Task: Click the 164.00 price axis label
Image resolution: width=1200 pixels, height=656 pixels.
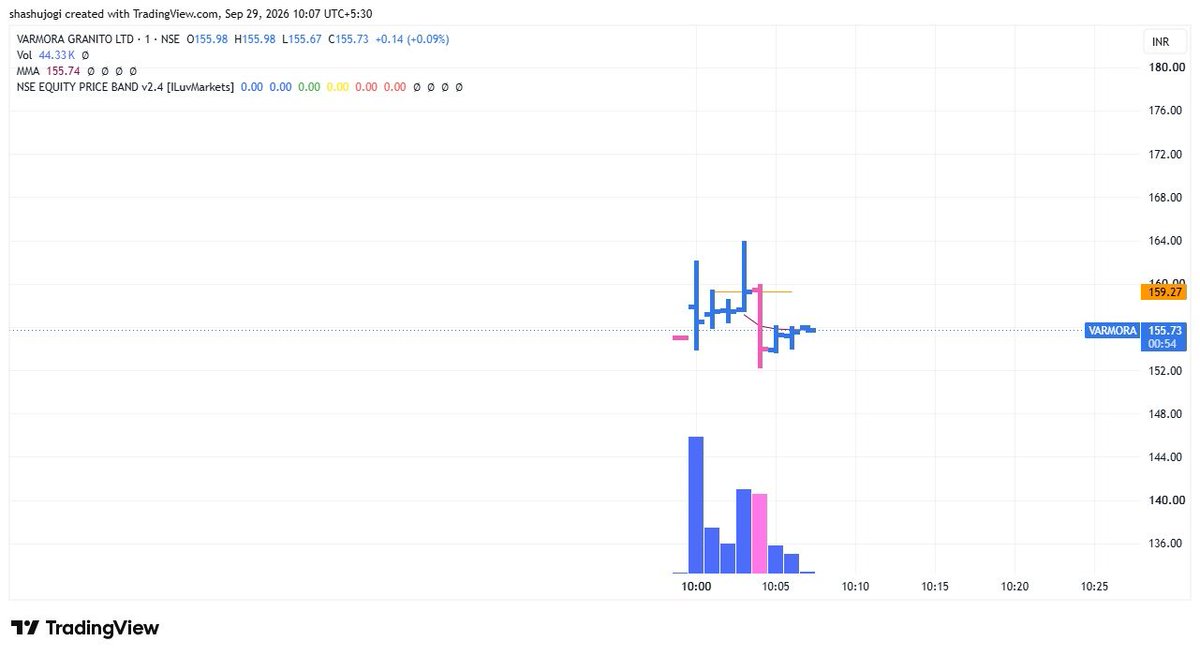Action: [1166, 241]
